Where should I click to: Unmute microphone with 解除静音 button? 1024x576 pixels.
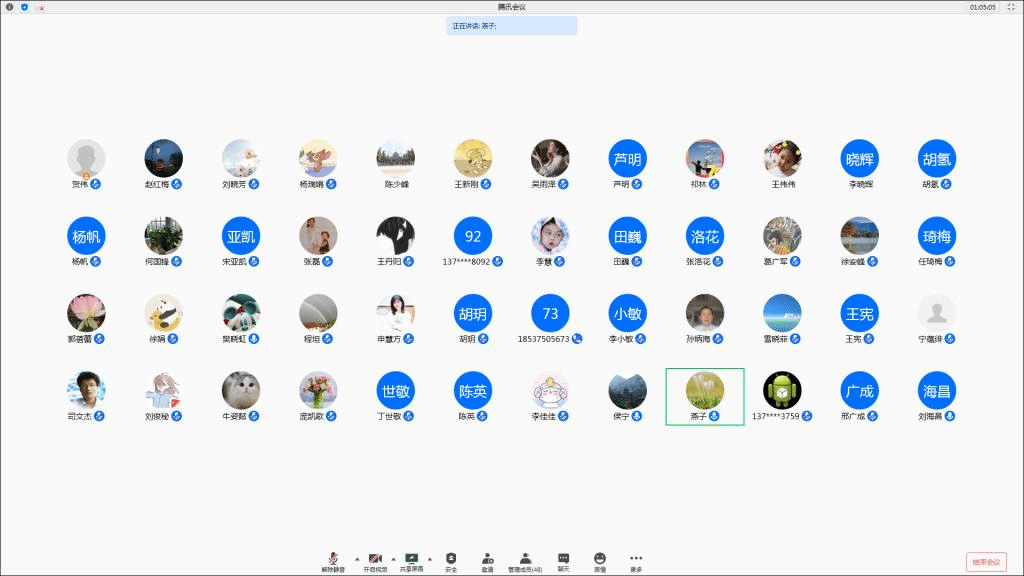point(333,560)
